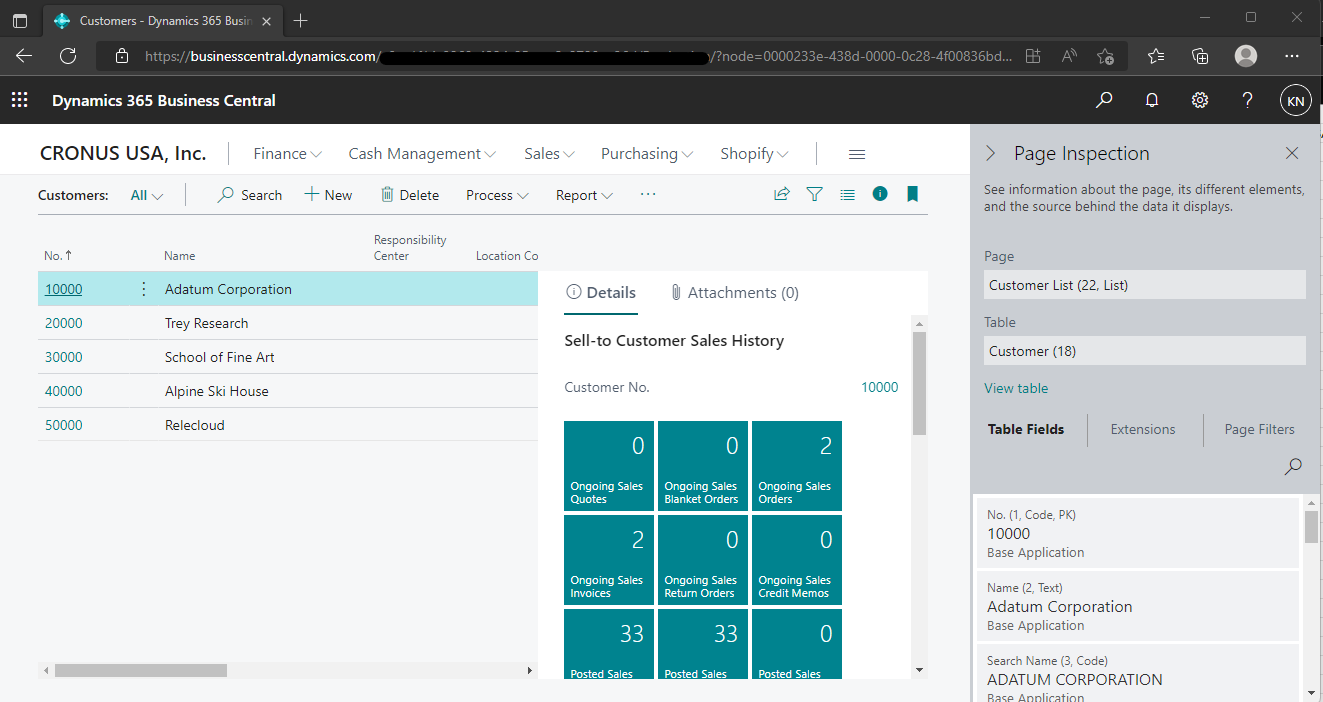Click the FactBox vertical scrollbar
This screenshot has width=1323, height=702.
tap(920, 383)
